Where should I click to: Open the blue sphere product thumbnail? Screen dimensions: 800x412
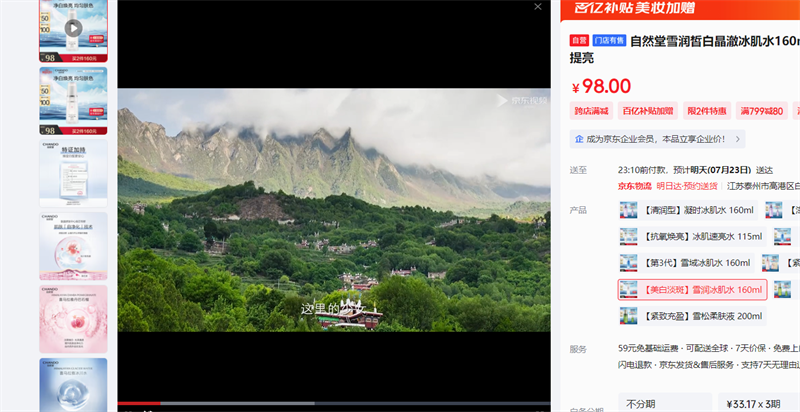click(x=73, y=384)
